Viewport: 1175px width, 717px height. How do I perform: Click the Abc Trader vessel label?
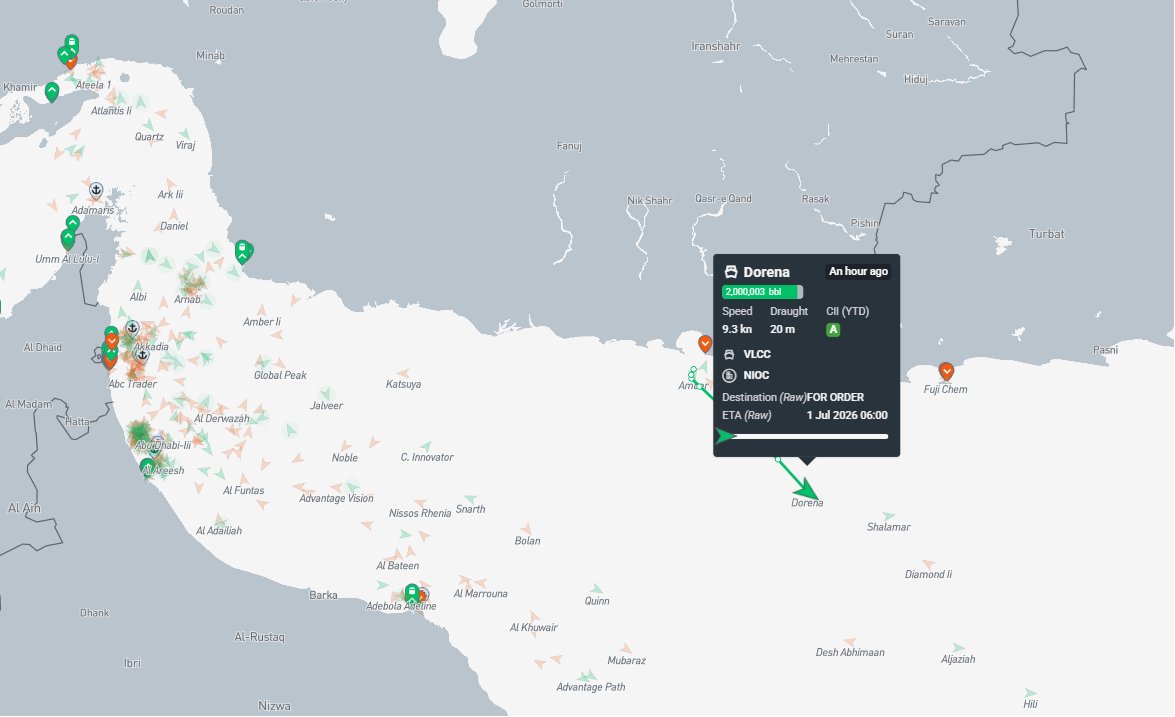pos(133,384)
